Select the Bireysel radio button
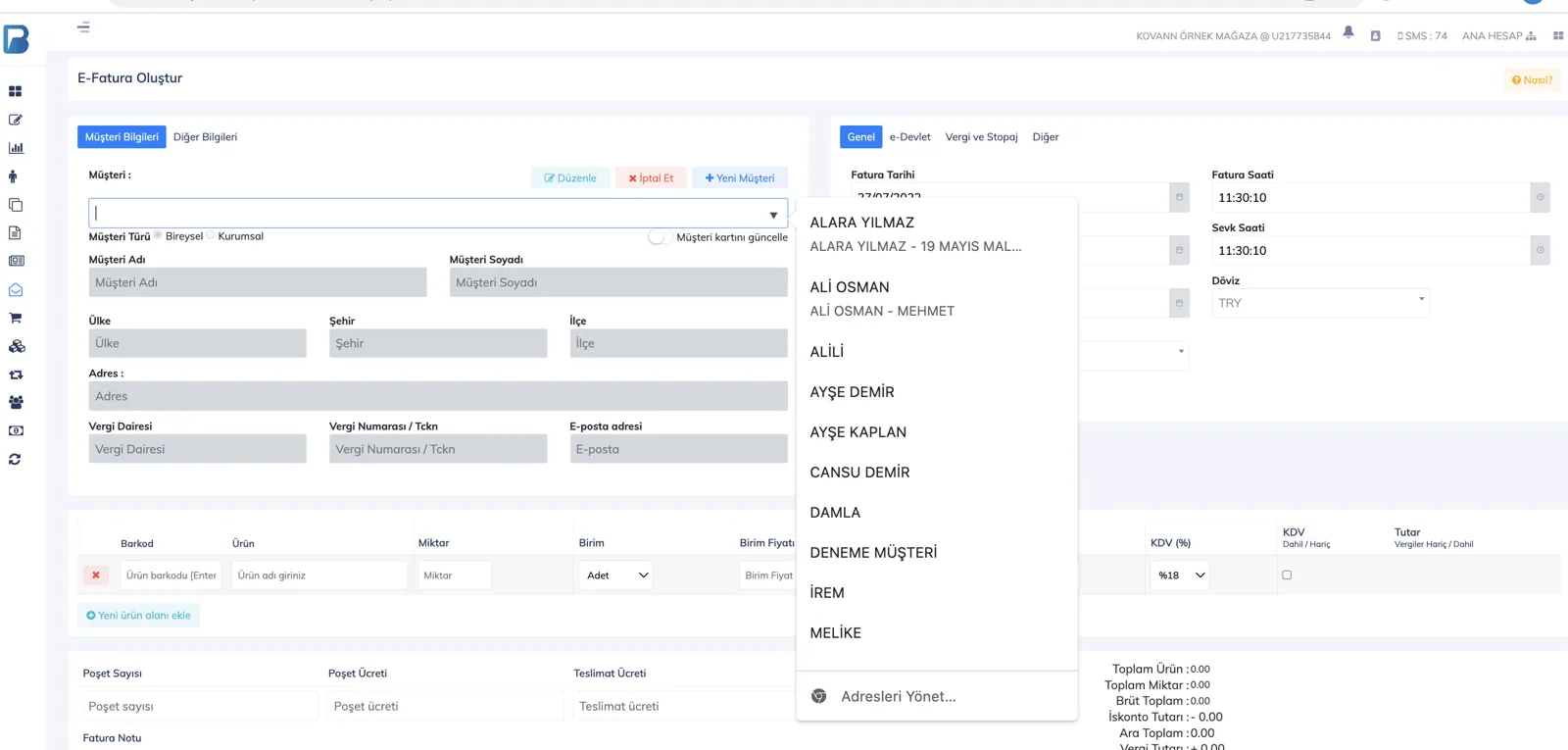This screenshot has height=750, width=1568. (158, 235)
